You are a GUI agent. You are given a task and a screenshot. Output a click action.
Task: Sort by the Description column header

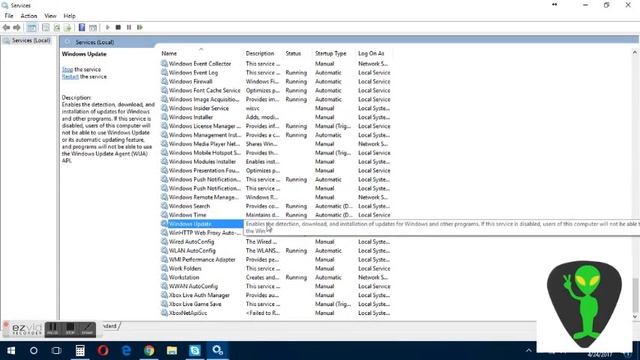[x=260, y=53]
